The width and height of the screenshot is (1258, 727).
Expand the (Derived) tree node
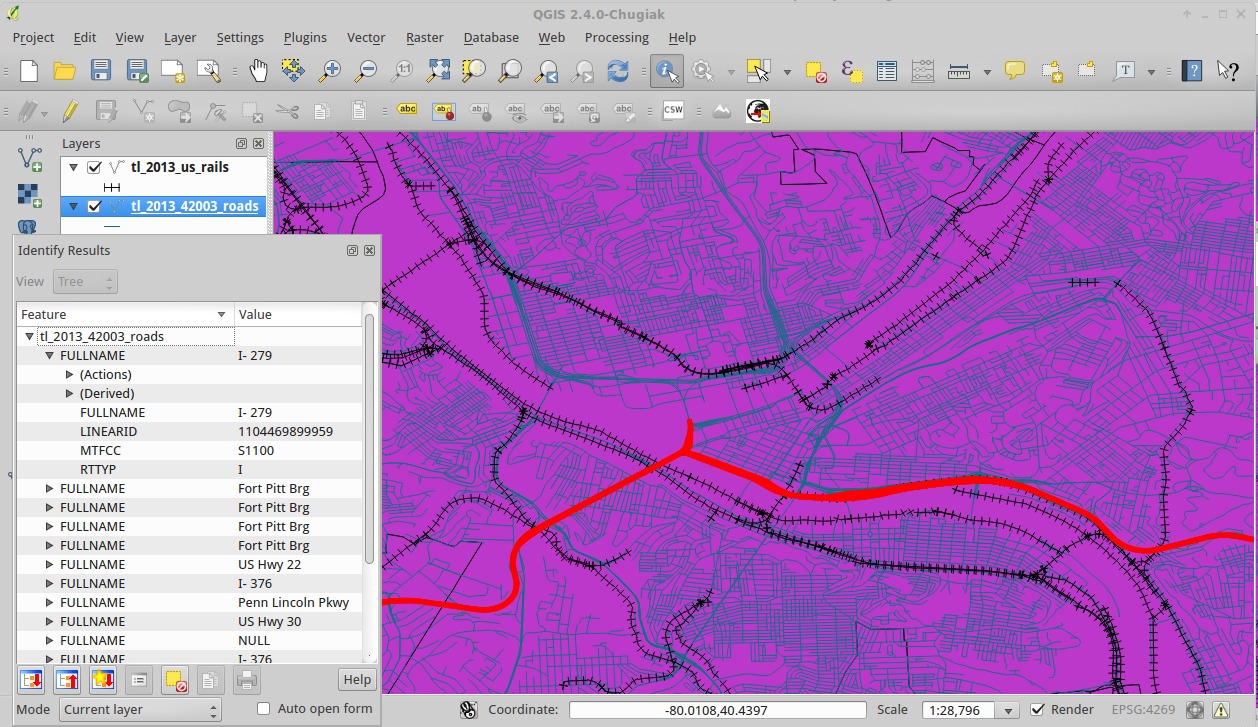[x=70, y=394]
